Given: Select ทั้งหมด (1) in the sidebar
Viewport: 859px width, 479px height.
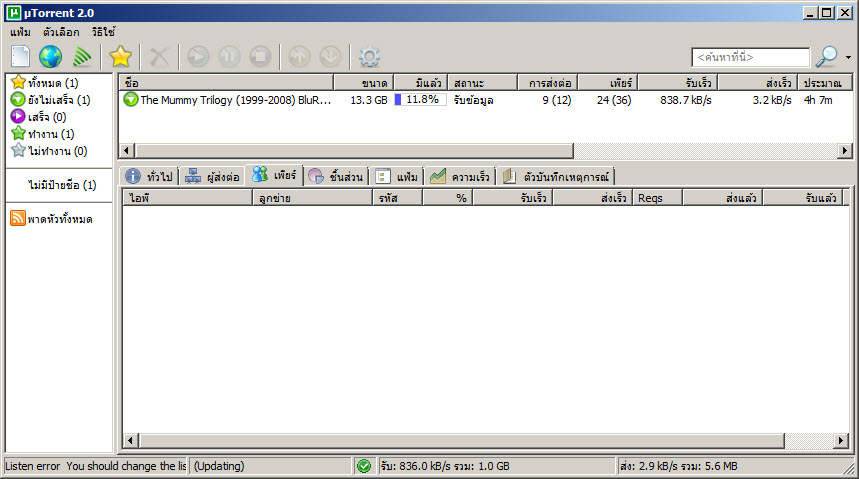Looking at the screenshot, I should pos(45,83).
